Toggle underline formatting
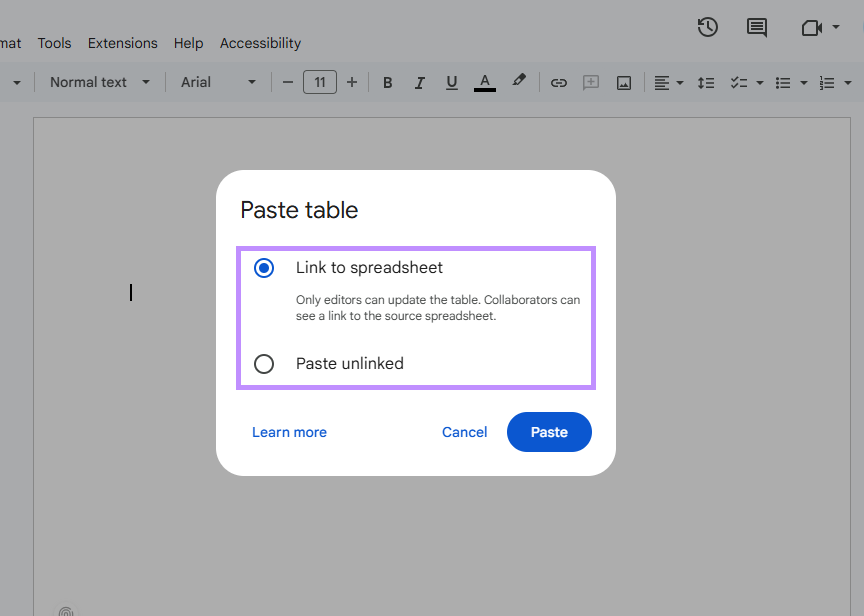The height and width of the screenshot is (616, 864). 451,82
